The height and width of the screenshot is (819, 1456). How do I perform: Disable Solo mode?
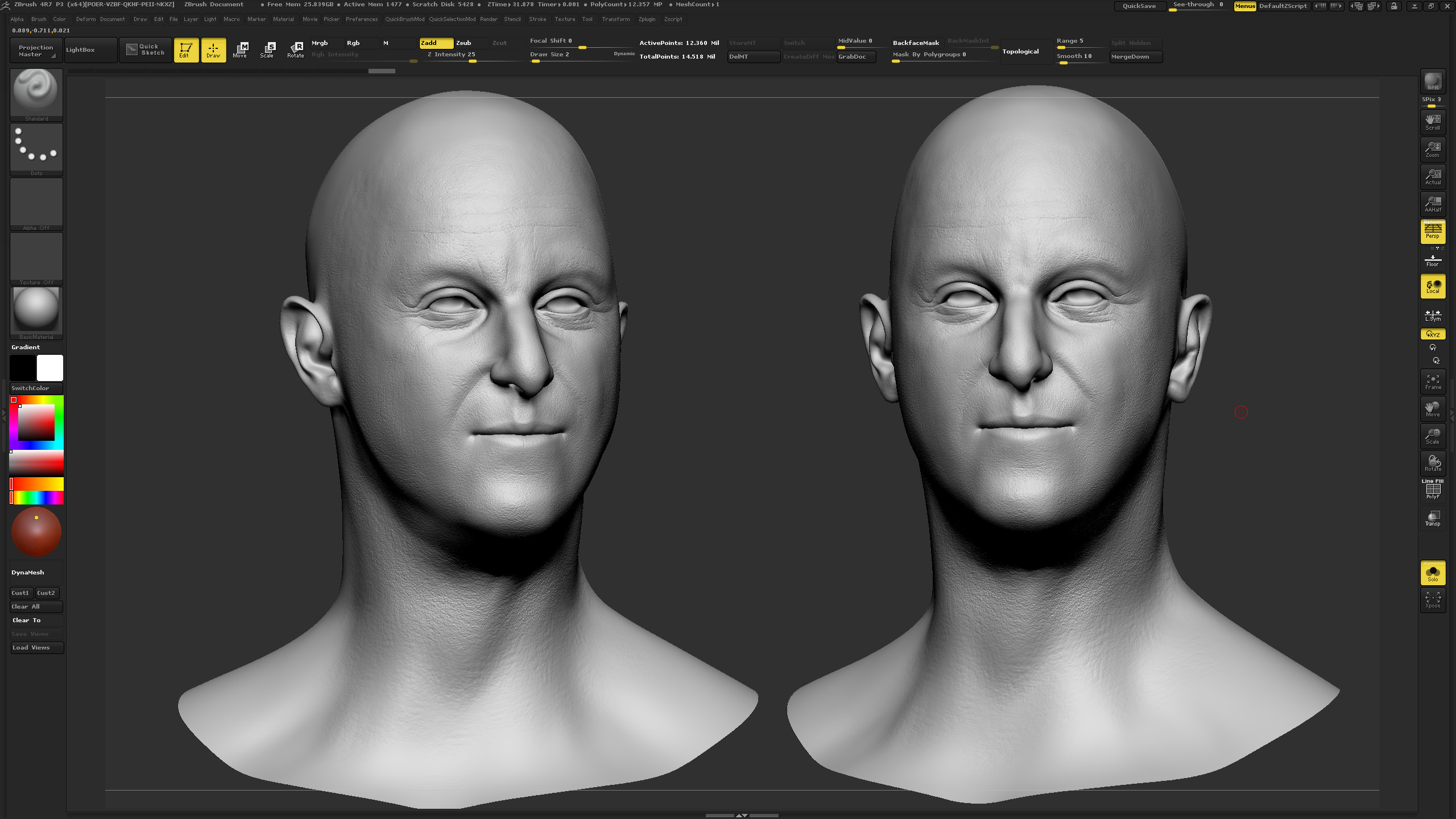1433,573
